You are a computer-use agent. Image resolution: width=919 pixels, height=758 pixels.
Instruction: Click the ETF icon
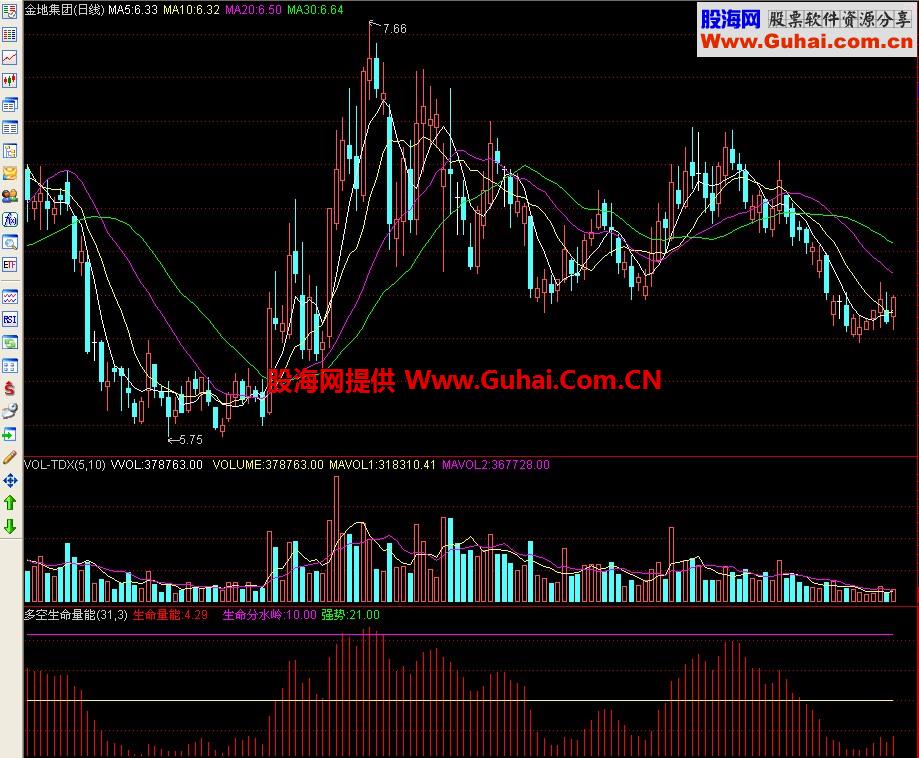click(x=9, y=265)
